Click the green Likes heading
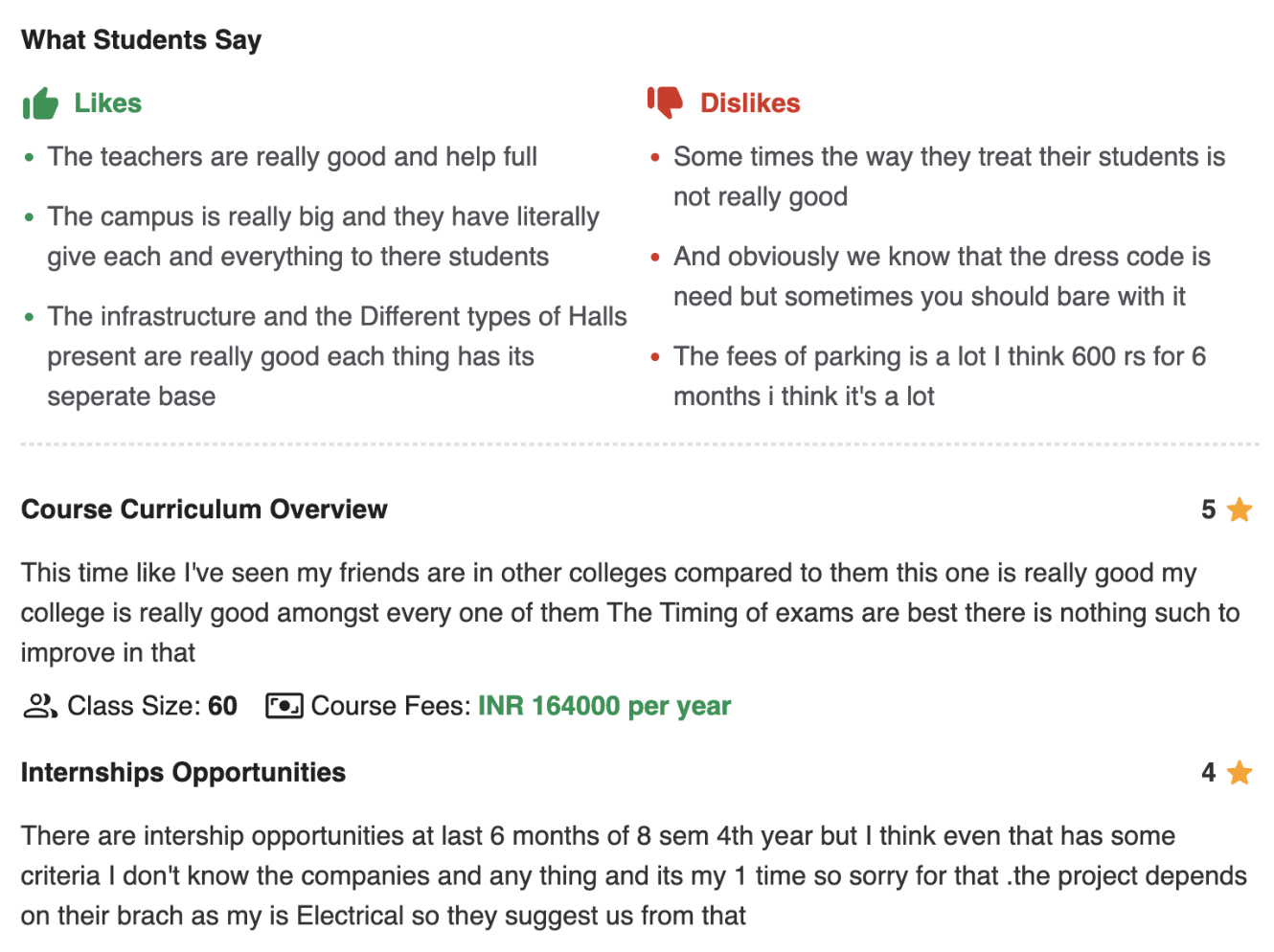 tap(107, 103)
